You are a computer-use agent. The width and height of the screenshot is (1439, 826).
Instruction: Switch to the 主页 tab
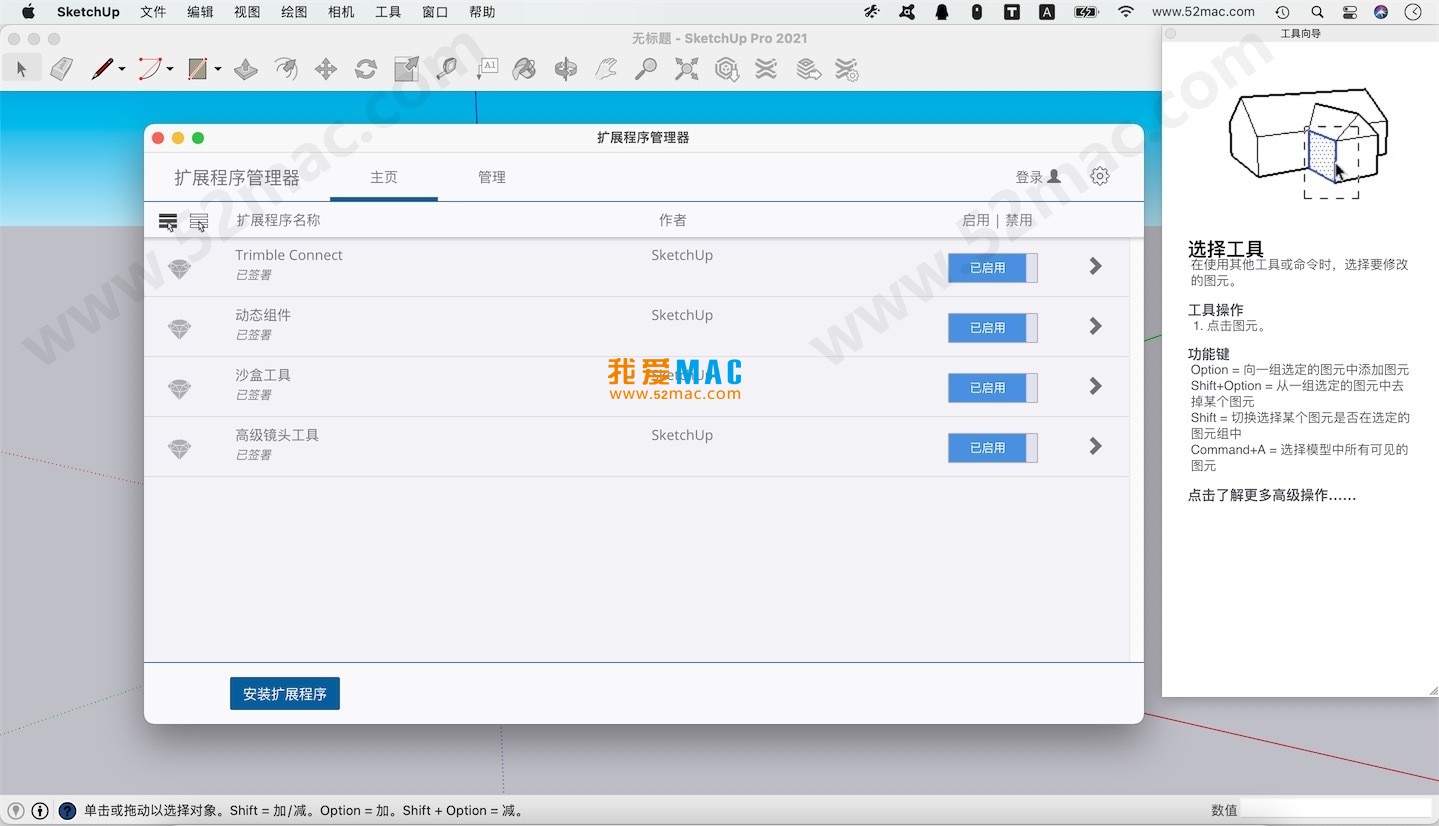point(384,177)
